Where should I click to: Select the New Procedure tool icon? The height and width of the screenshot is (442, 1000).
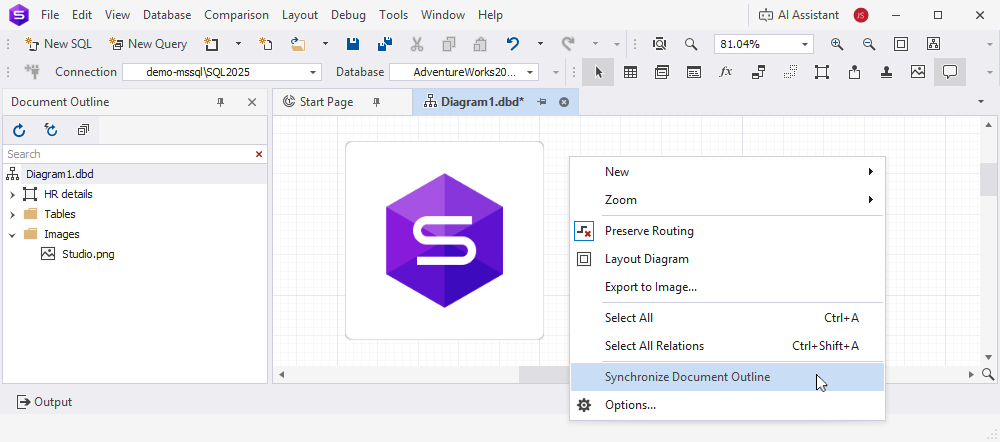coord(694,72)
